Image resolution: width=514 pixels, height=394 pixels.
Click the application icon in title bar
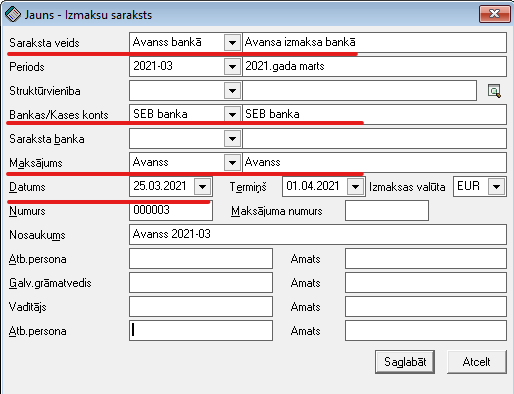click(x=13, y=15)
